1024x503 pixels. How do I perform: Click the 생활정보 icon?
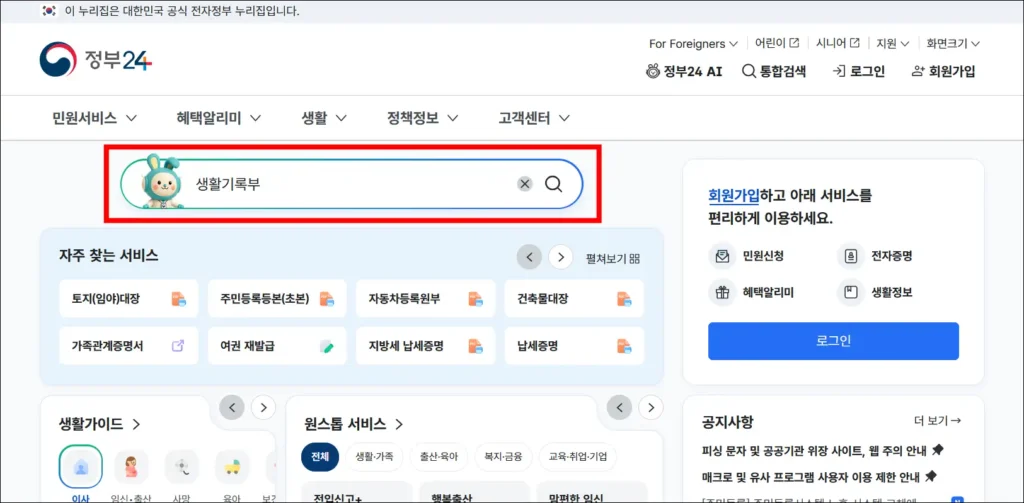(x=850, y=293)
